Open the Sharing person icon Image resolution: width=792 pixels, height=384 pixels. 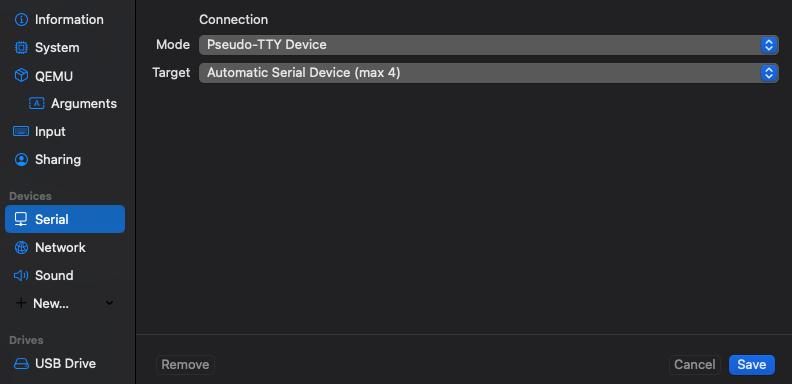point(21,160)
